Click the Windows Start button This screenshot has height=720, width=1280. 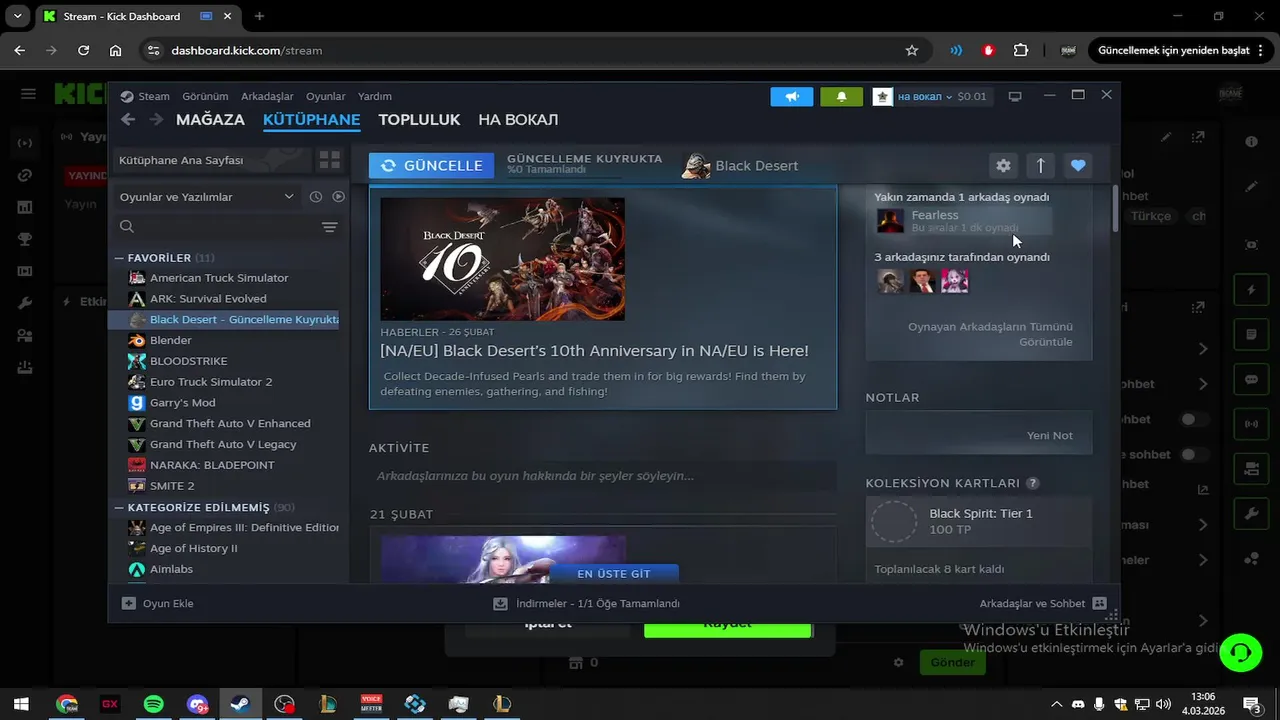click(20, 704)
